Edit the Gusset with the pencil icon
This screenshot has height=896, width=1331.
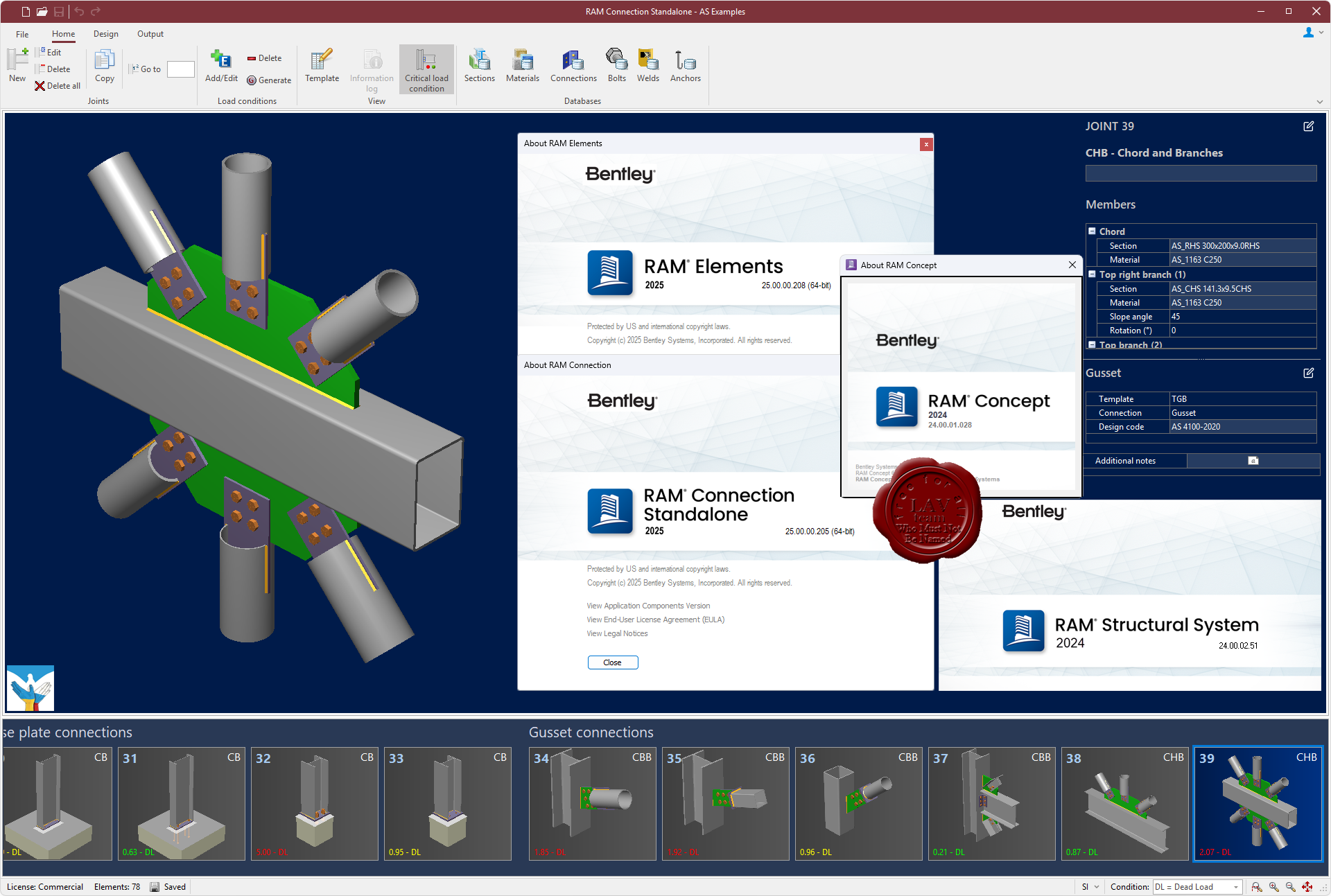click(1308, 373)
